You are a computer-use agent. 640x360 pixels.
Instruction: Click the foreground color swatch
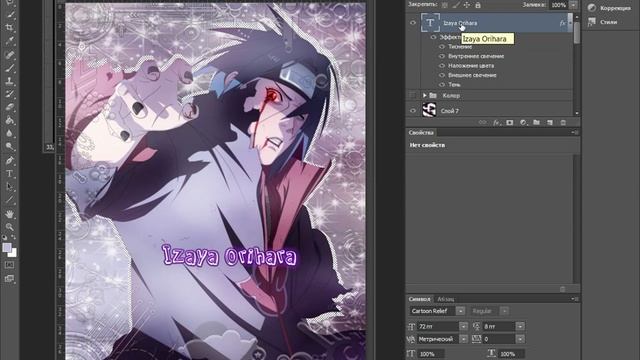(x=7, y=247)
